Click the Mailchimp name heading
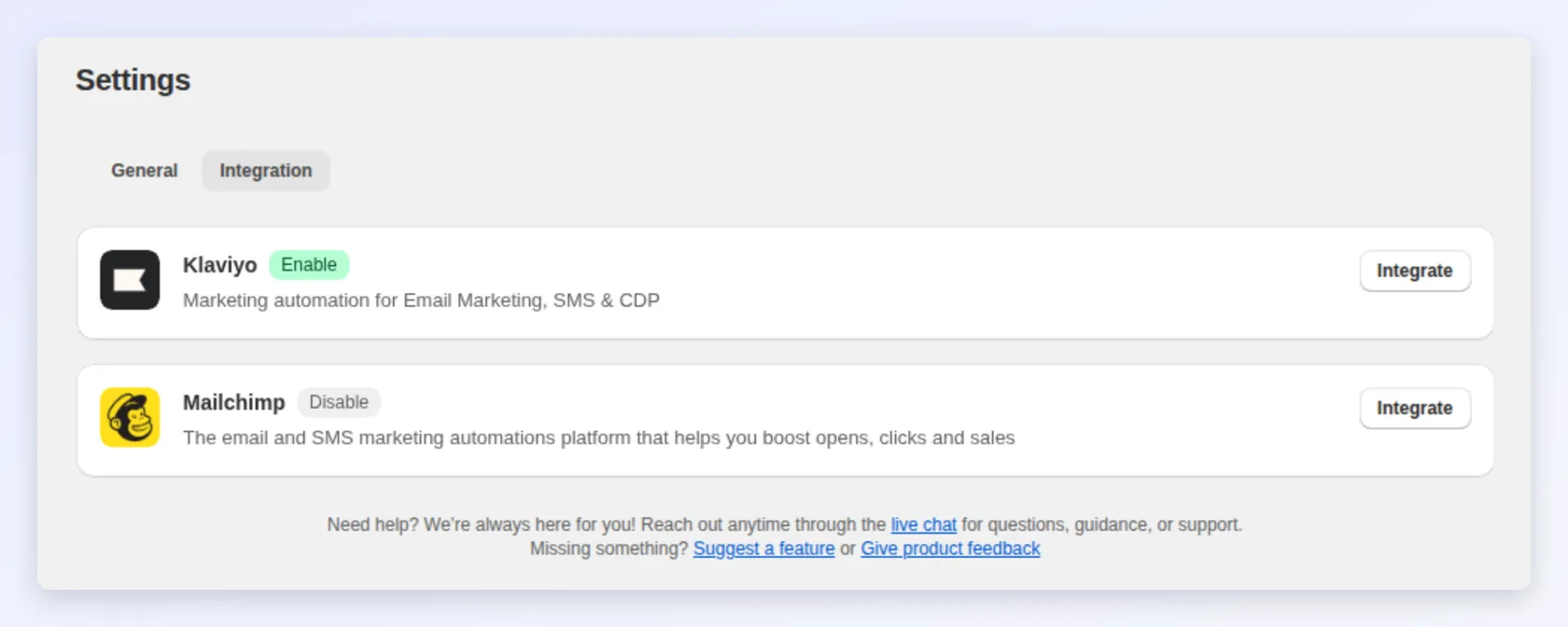 coord(233,402)
